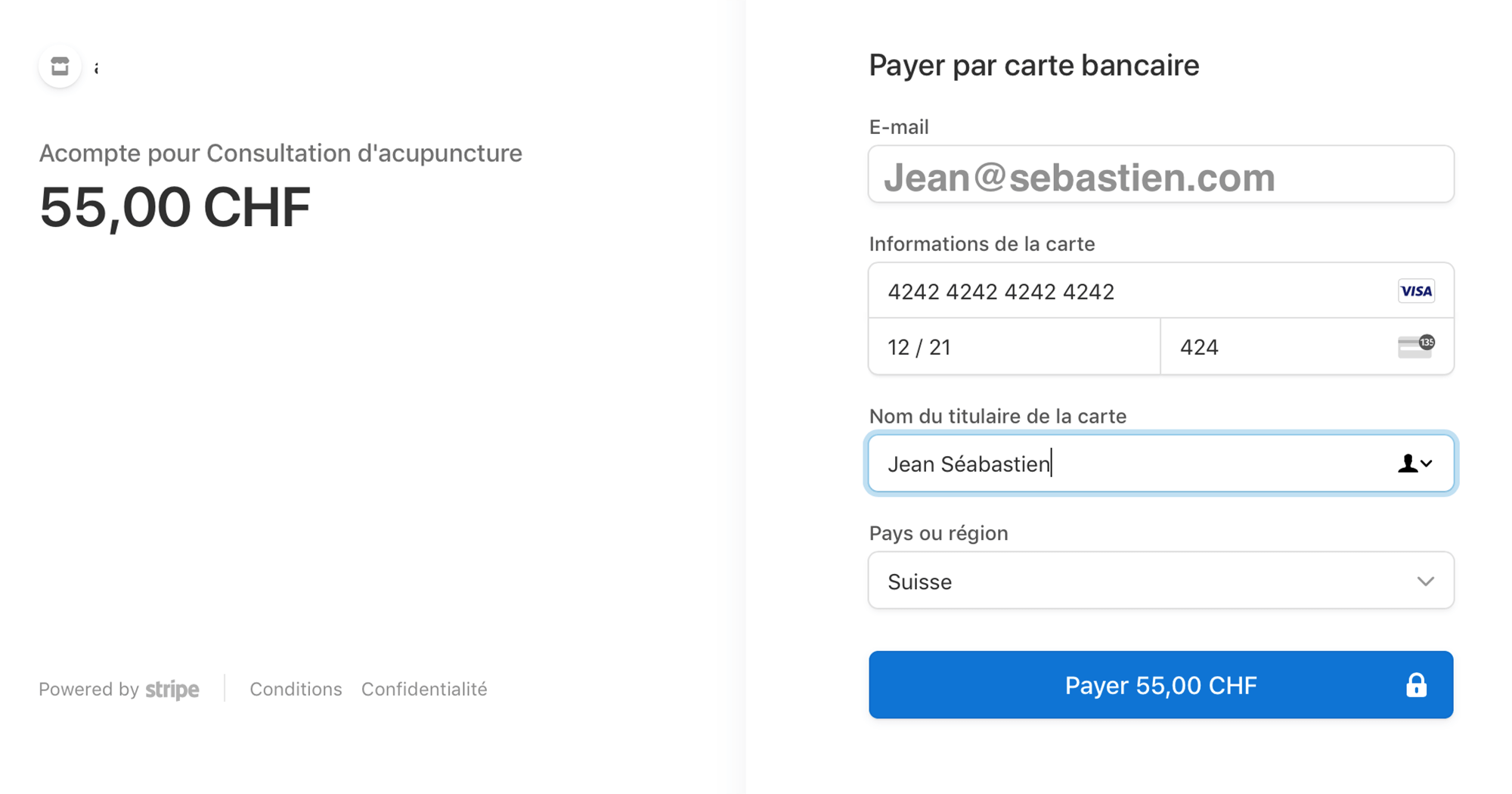This screenshot has width=1512, height=794.
Task: Click the CVC card hint icon
Action: tap(1415, 346)
